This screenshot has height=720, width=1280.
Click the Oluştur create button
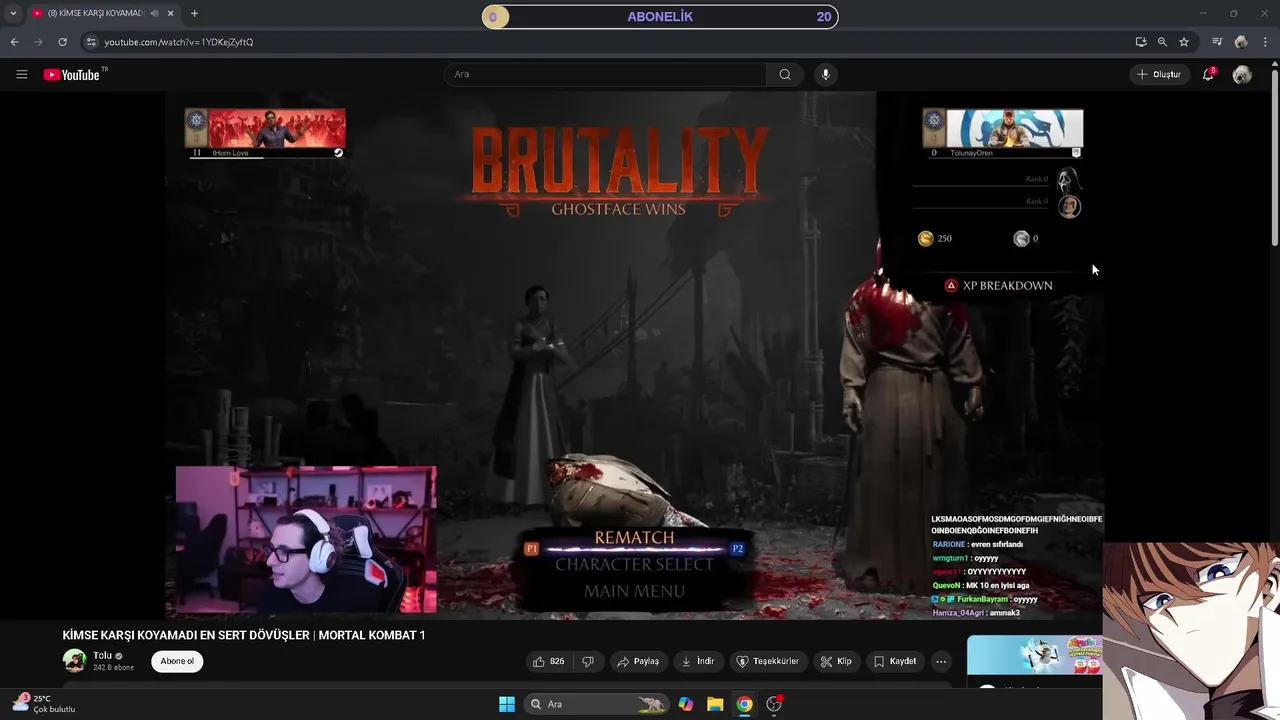(1159, 74)
